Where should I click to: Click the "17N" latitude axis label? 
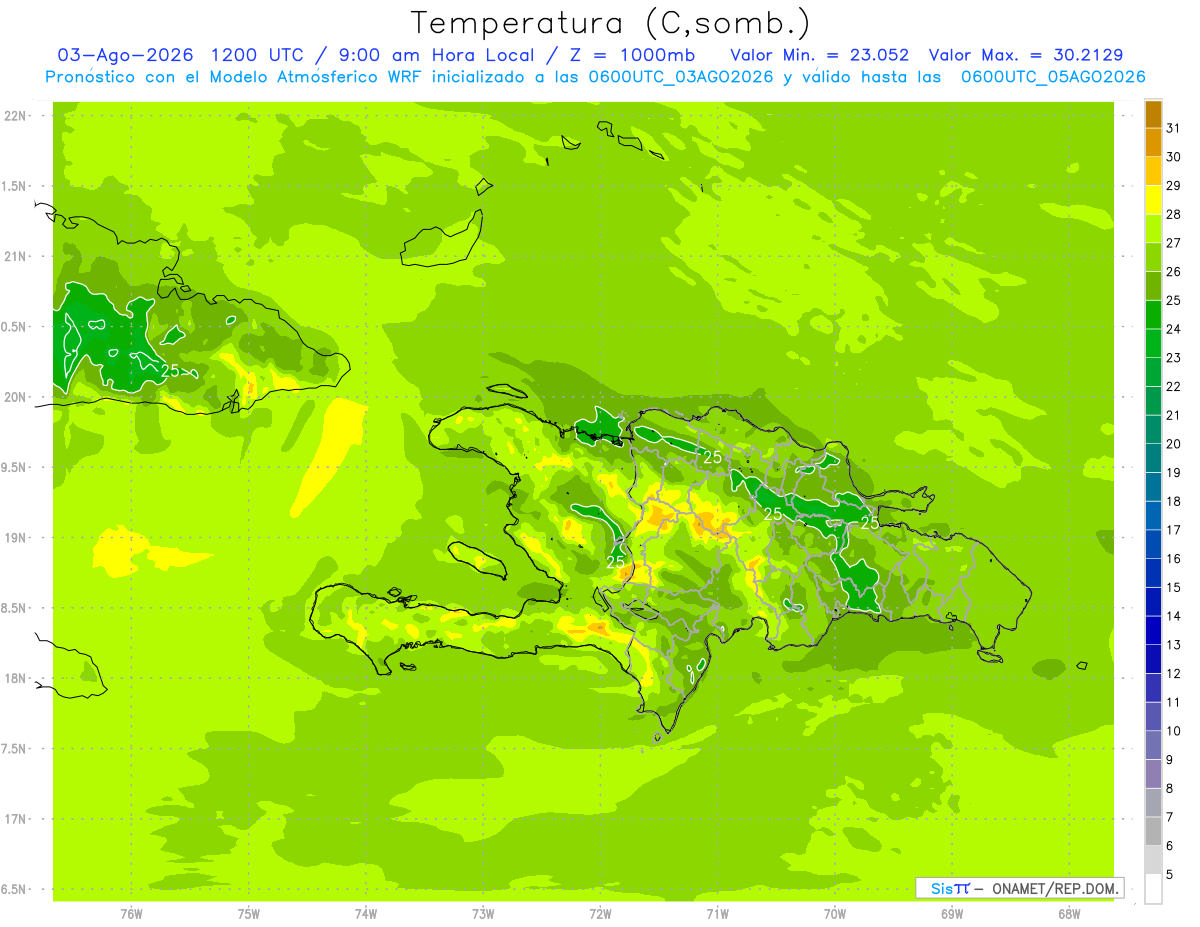click(15, 820)
